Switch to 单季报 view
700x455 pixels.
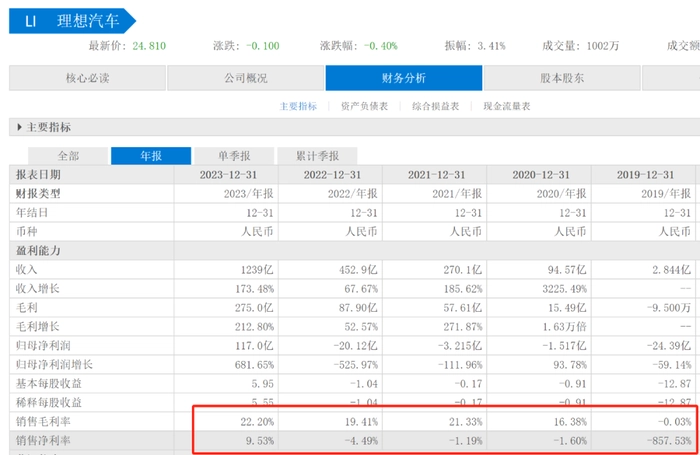(231, 156)
